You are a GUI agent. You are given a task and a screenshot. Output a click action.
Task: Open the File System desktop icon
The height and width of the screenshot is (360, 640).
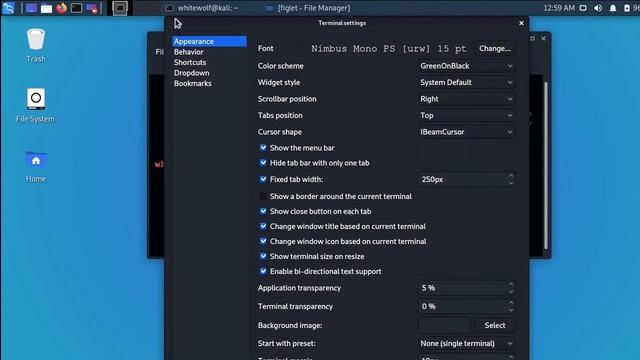click(35, 105)
